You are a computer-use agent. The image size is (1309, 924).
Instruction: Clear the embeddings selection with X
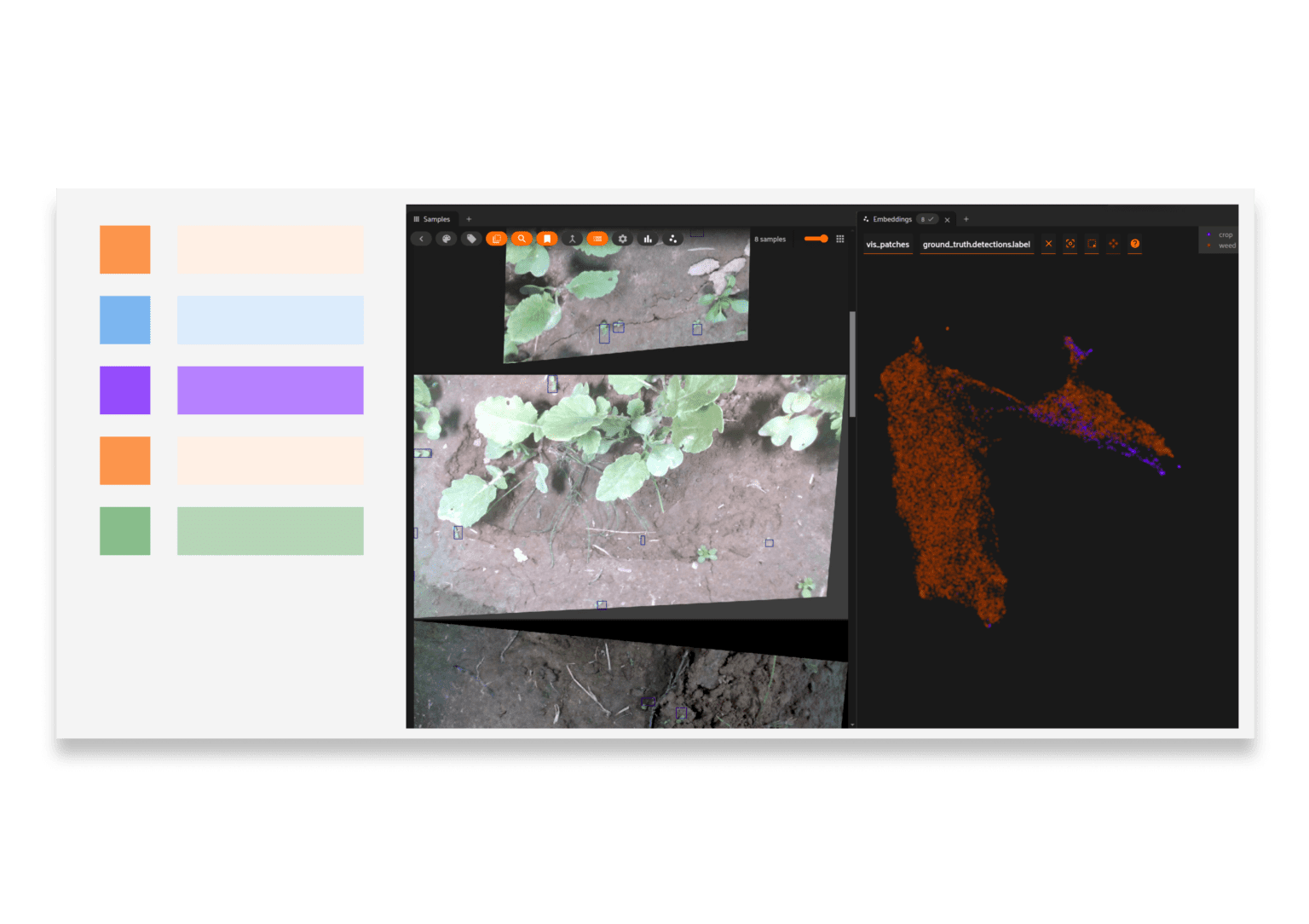click(x=1049, y=244)
